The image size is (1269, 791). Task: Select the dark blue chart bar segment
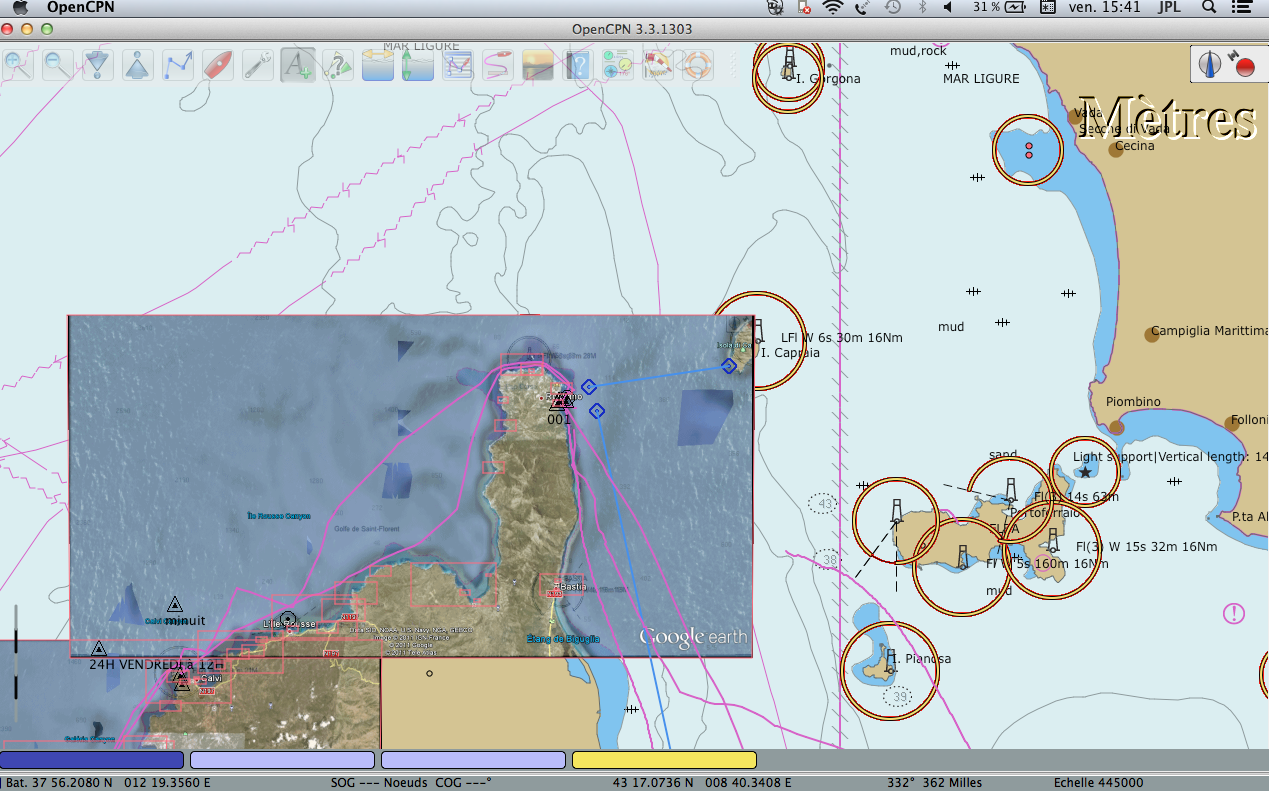[x=92, y=760]
